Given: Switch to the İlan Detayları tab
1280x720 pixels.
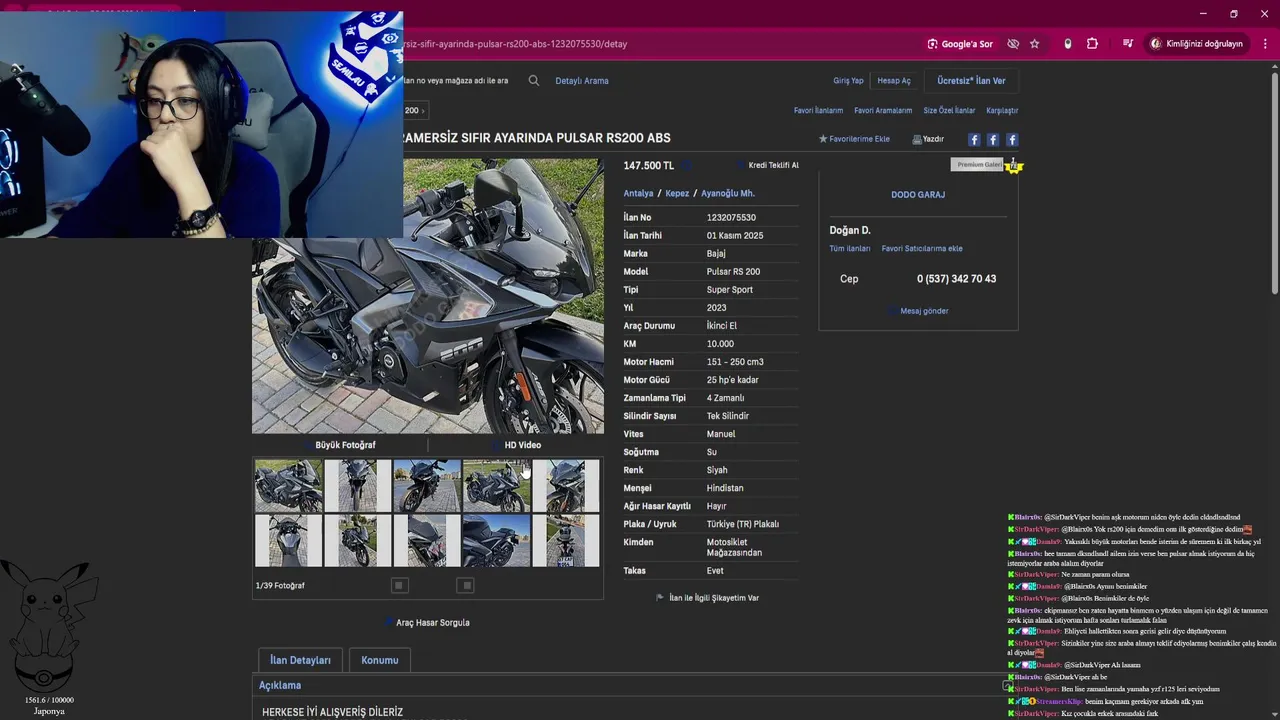Looking at the screenshot, I should pyautogui.click(x=300, y=660).
